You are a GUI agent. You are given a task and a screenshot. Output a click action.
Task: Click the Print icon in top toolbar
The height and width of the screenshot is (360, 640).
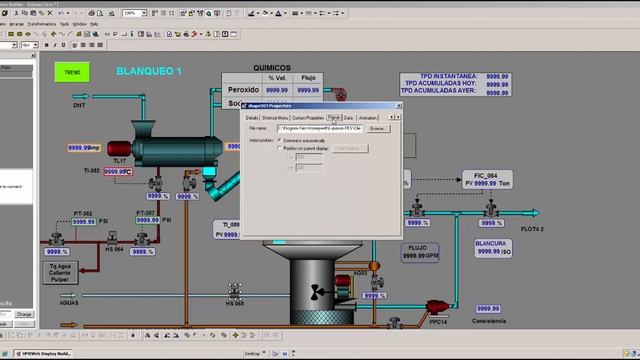(91, 13)
